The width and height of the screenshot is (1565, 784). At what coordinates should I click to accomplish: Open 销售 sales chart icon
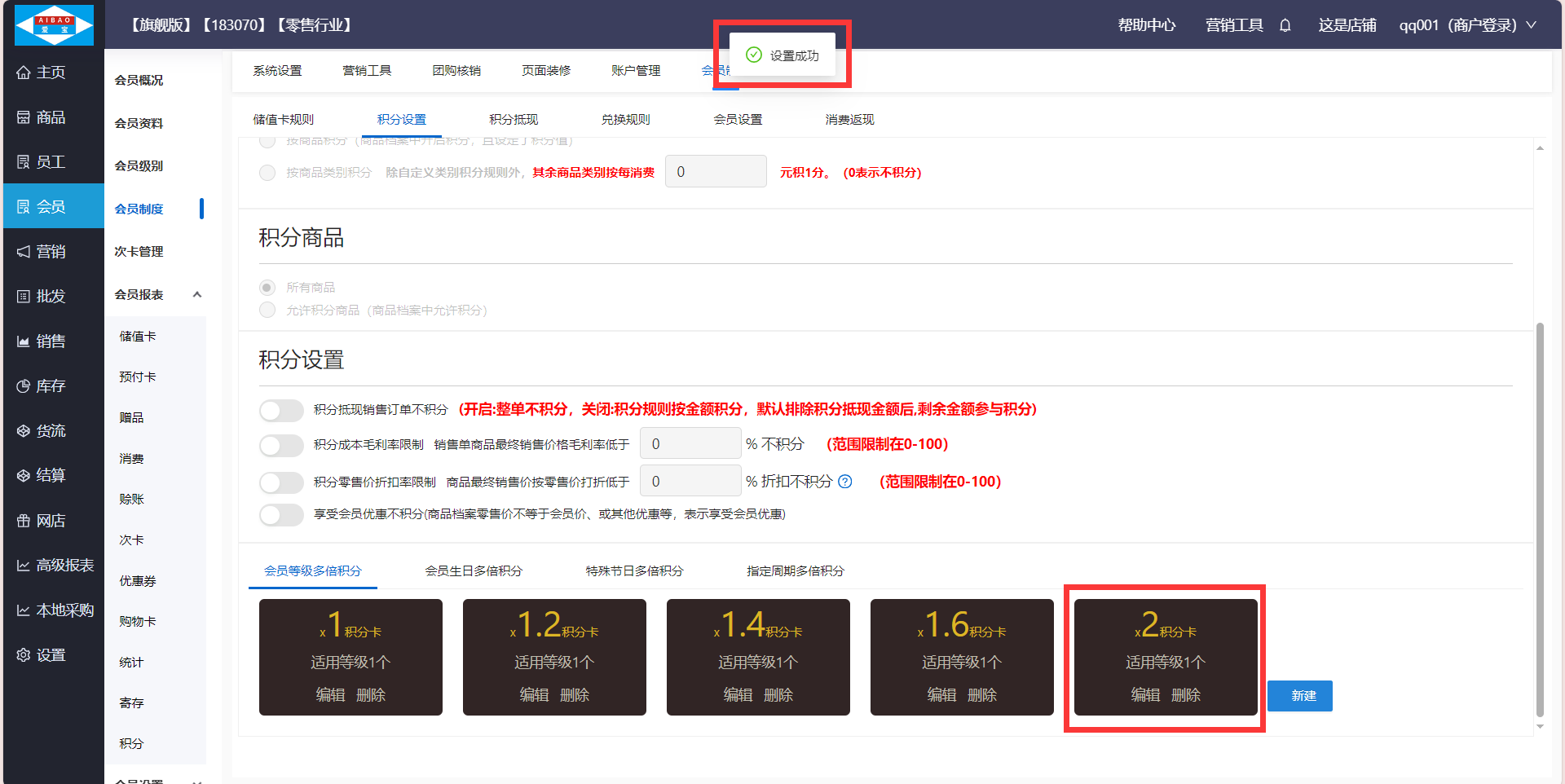[24, 341]
